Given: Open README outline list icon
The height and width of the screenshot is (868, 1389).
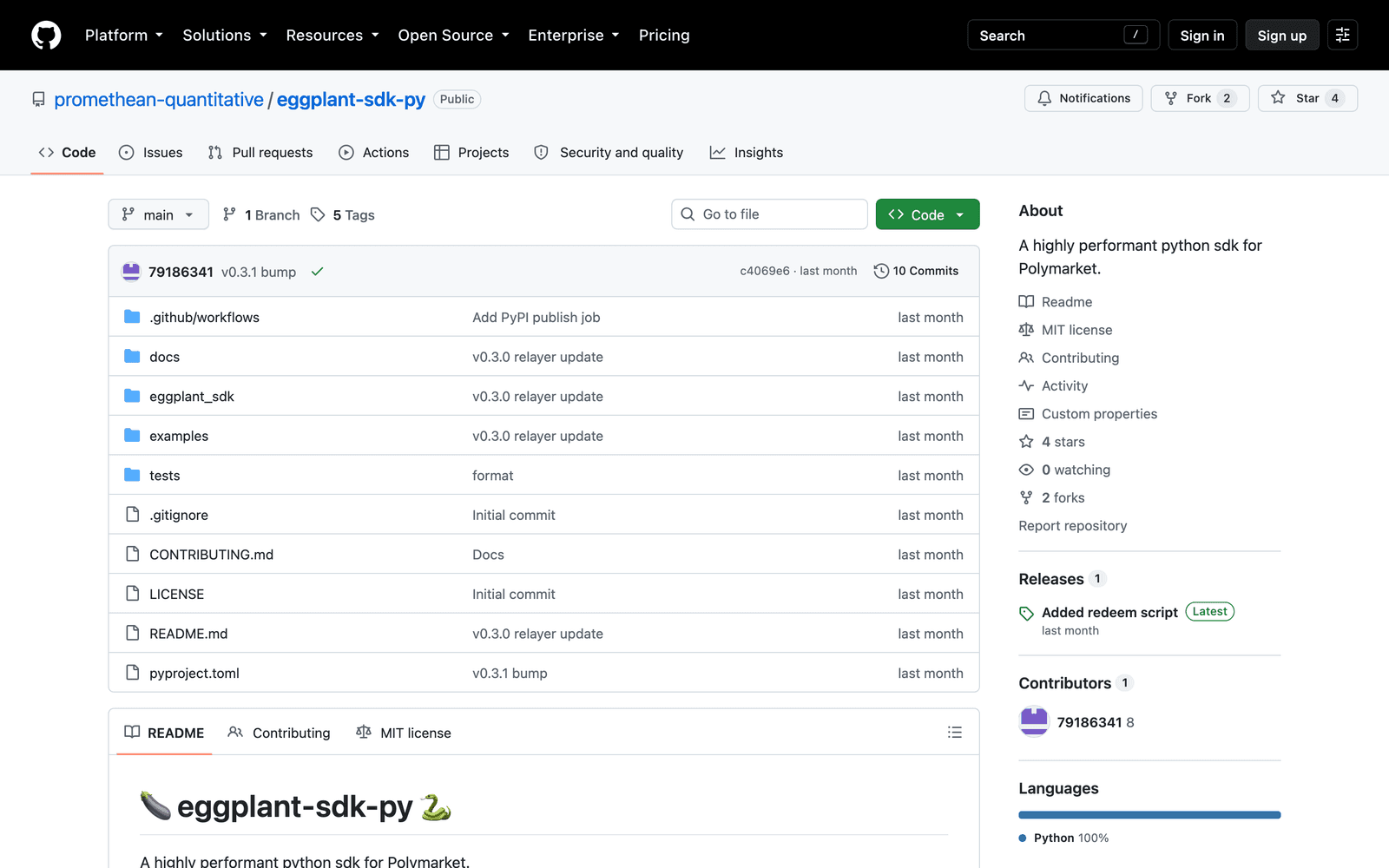Looking at the screenshot, I should (x=955, y=733).
